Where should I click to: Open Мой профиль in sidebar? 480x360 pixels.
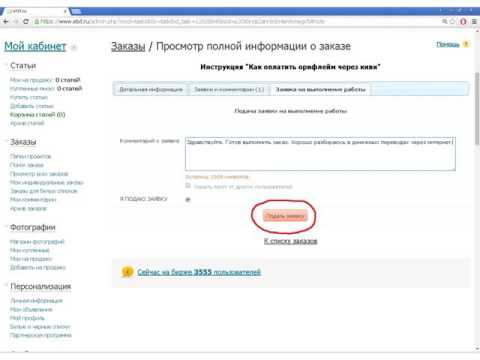(x=27, y=318)
